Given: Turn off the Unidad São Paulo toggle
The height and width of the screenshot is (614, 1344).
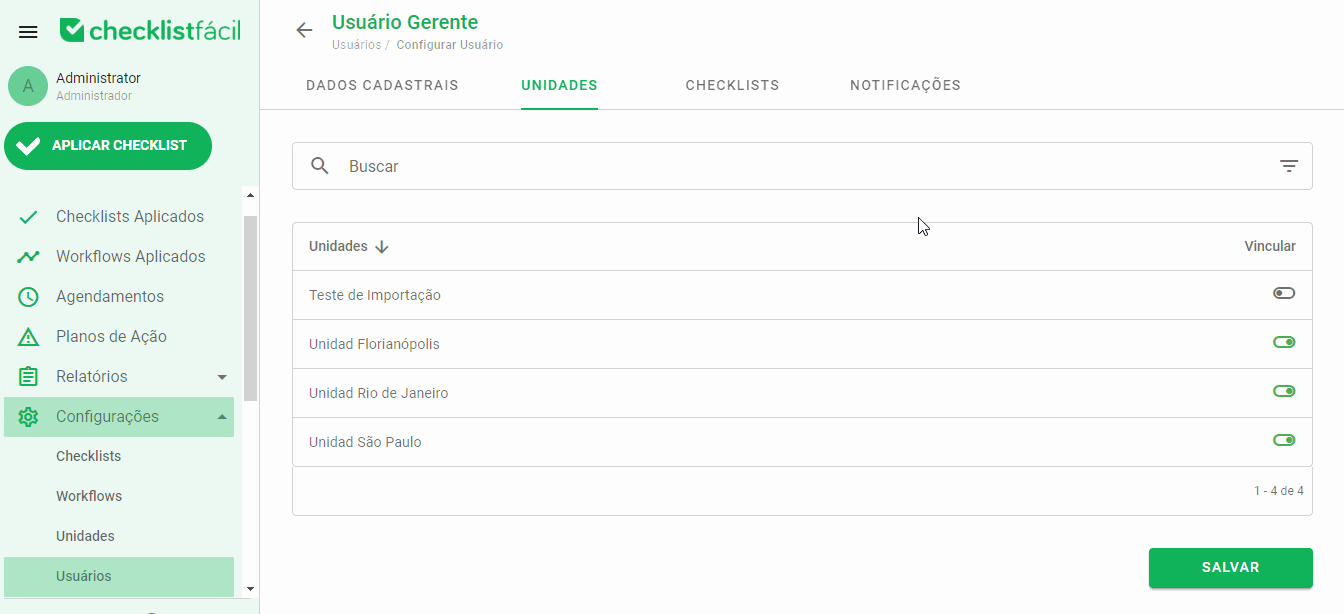Looking at the screenshot, I should tap(1284, 441).
